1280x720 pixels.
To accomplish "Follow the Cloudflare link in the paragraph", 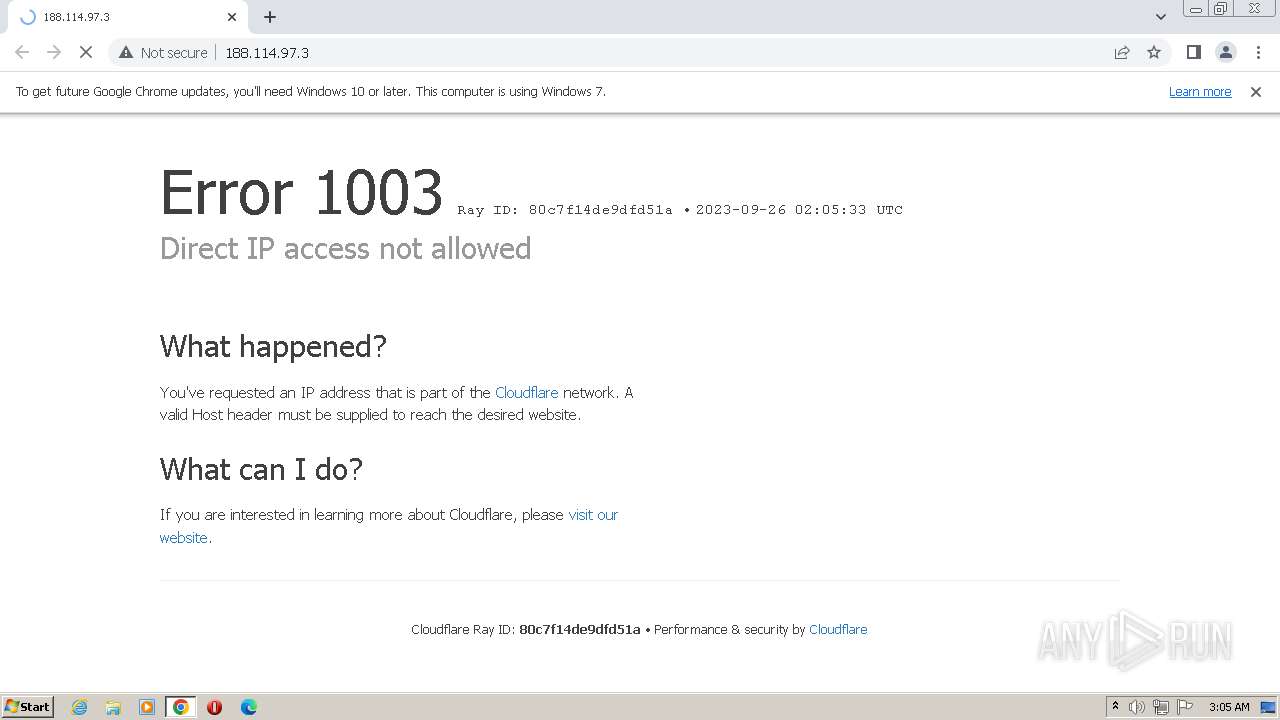I will pyautogui.click(x=526, y=392).
